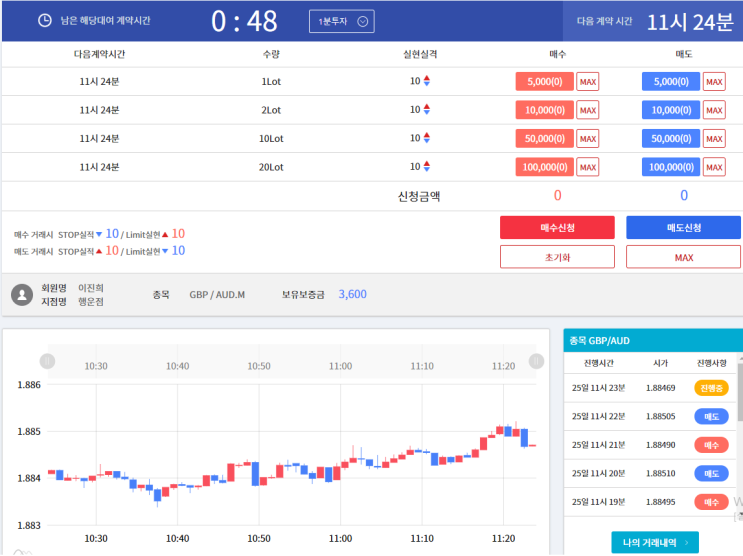
Task: Click the member name 이진희
Action: coord(91,288)
